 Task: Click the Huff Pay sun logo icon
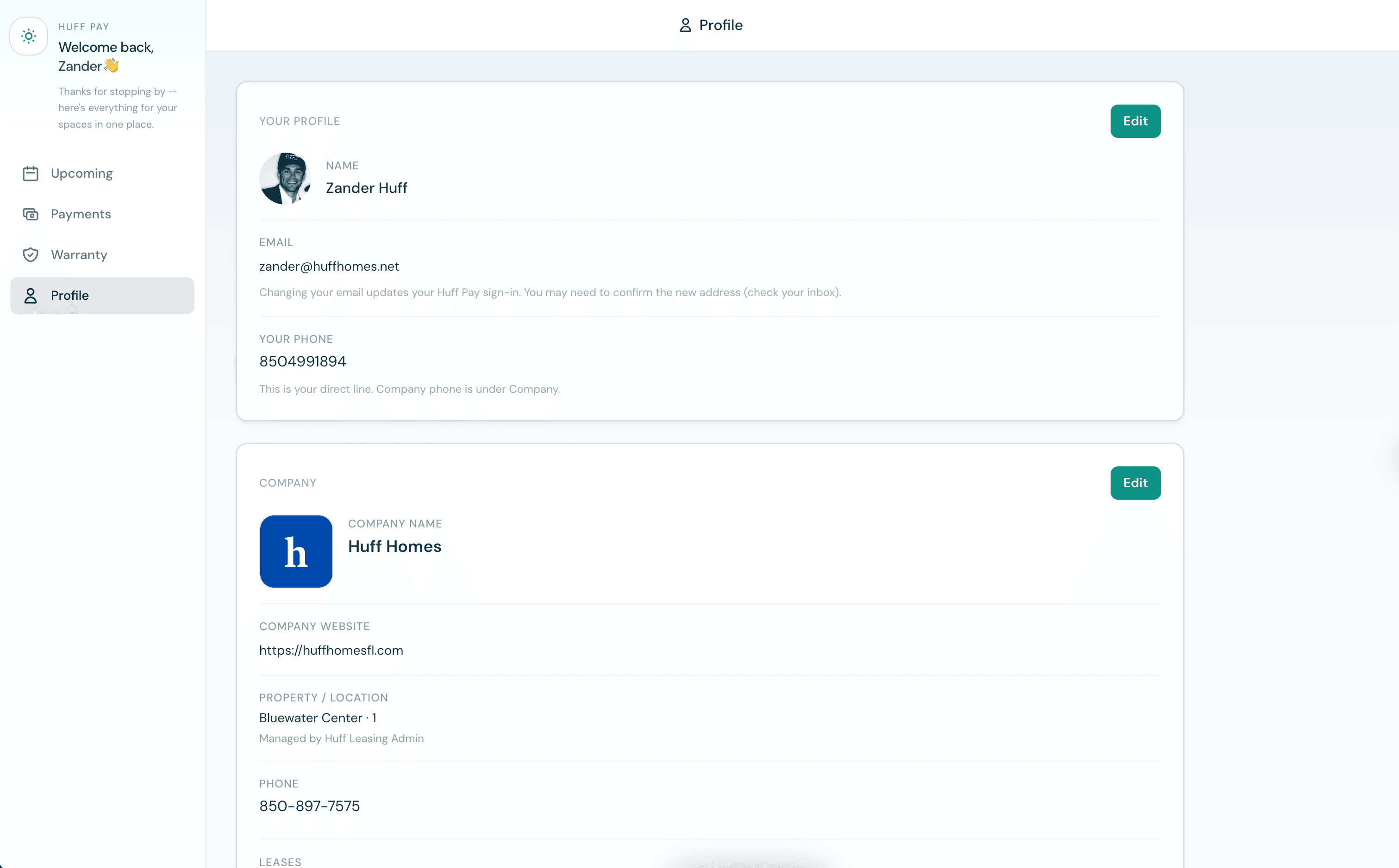[28, 36]
